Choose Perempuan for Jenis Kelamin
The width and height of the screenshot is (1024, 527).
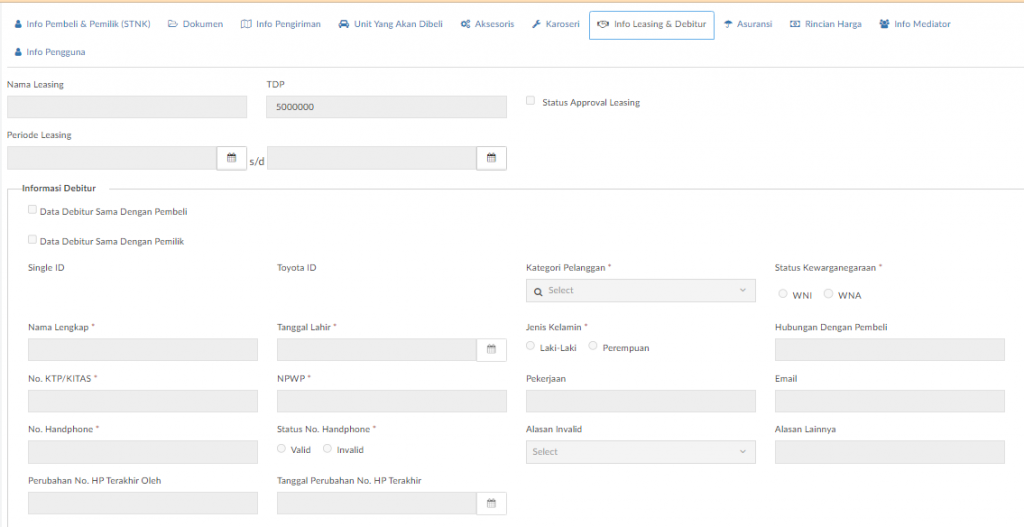(x=593, y=346)
